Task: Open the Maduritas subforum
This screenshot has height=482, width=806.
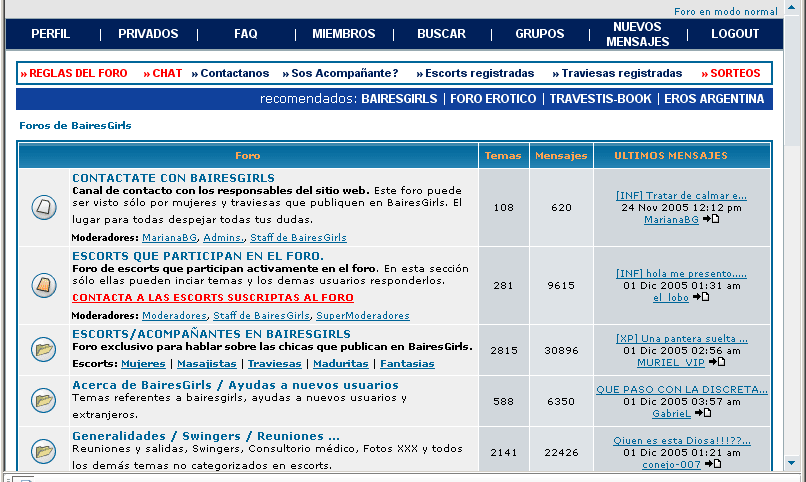Action: (x=341, y=363)
